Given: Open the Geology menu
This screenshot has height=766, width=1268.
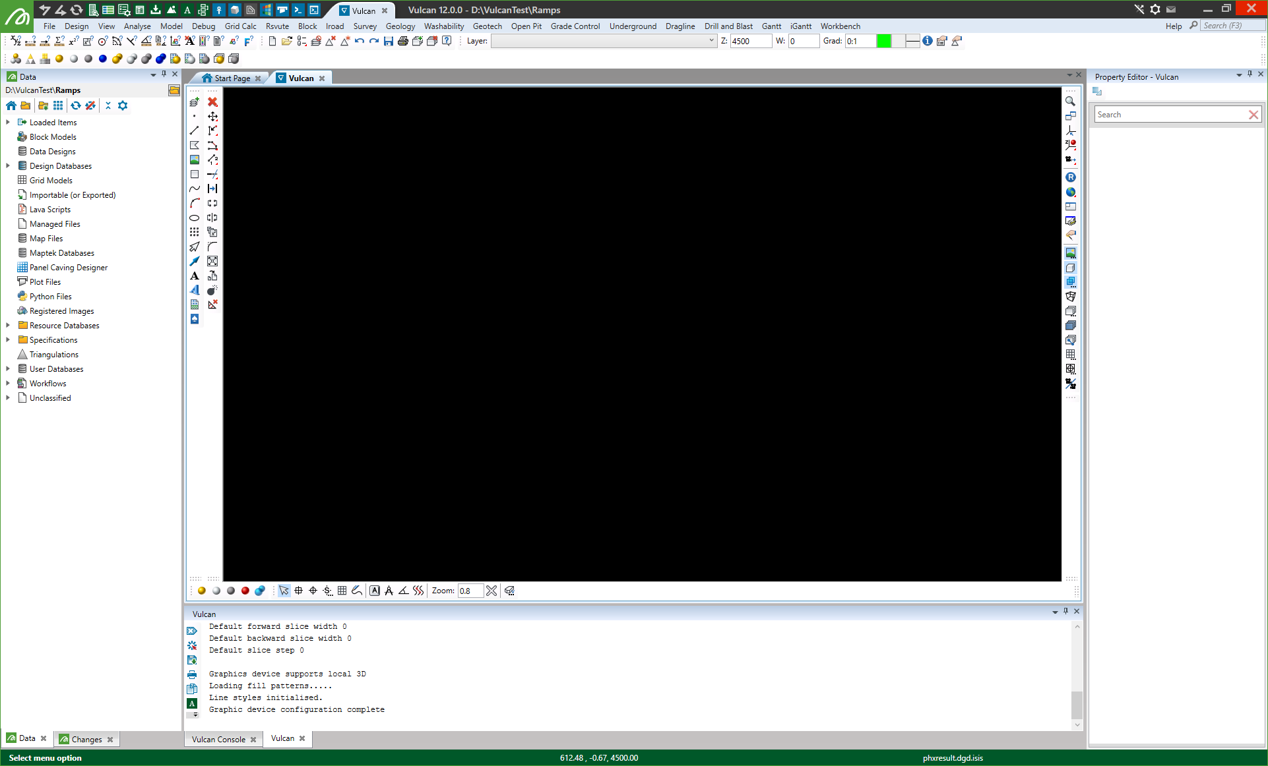Looking at the screenshot, I should [400, 26].
